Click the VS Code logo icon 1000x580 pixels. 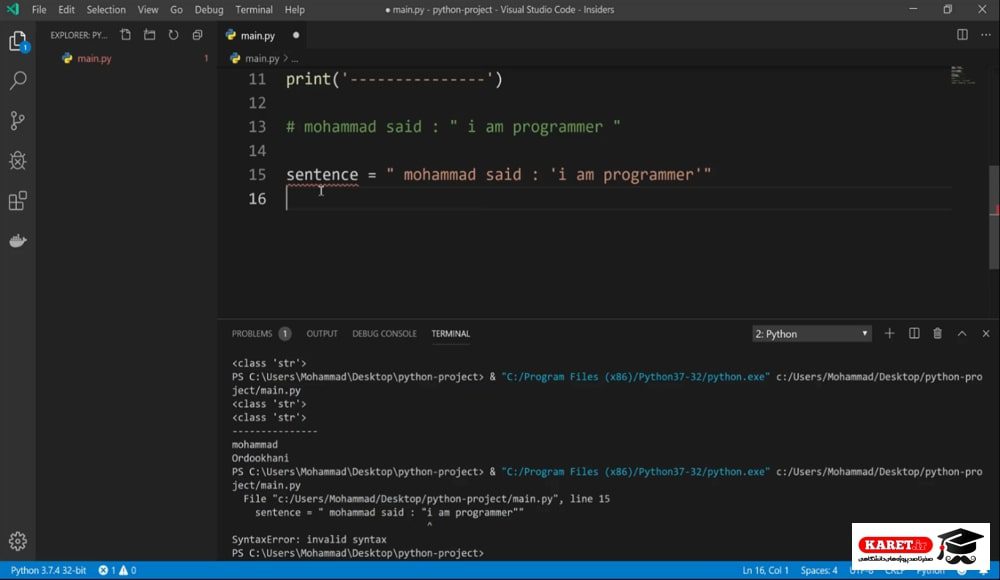click(x=13, y=10)
